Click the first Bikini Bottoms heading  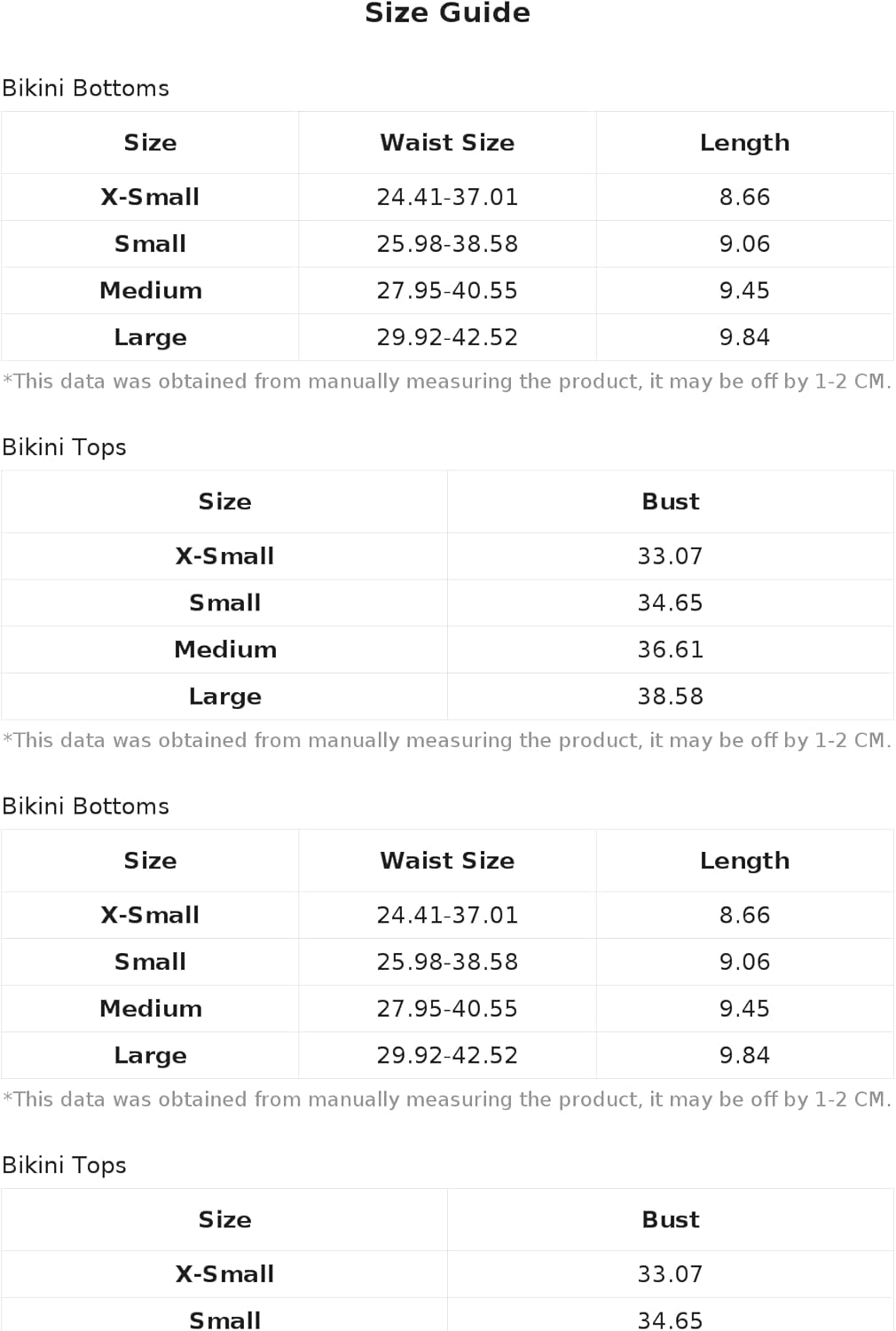click(85, 89)
